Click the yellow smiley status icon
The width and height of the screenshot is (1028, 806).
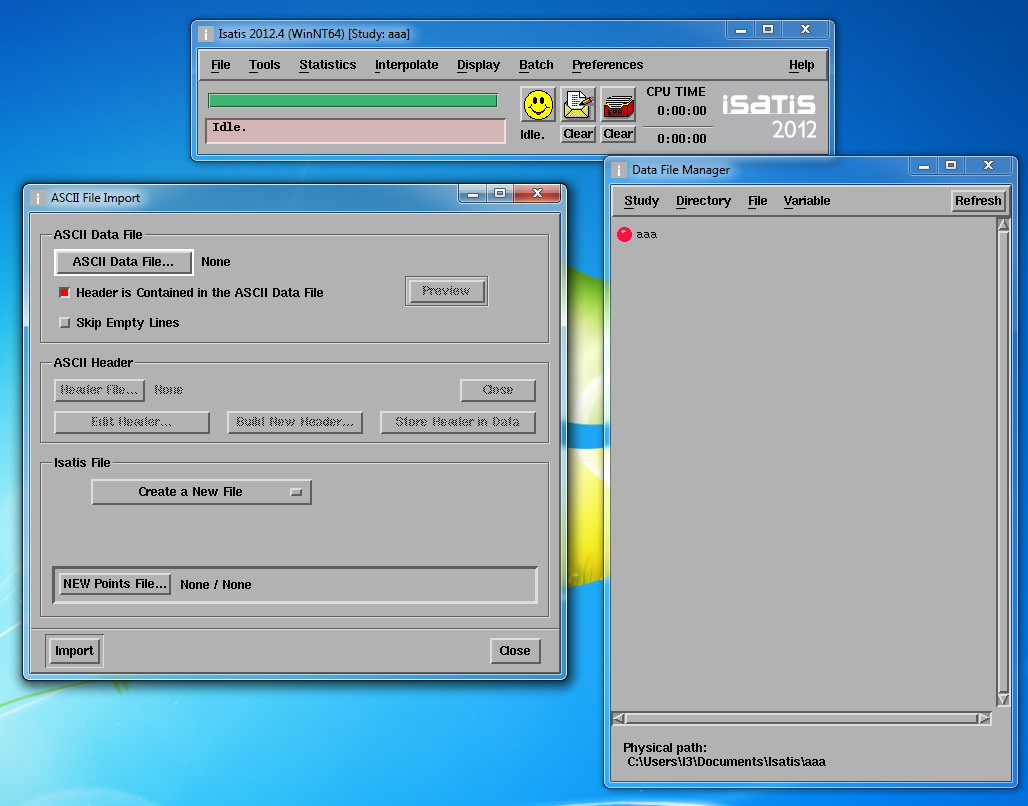[538, 105]
